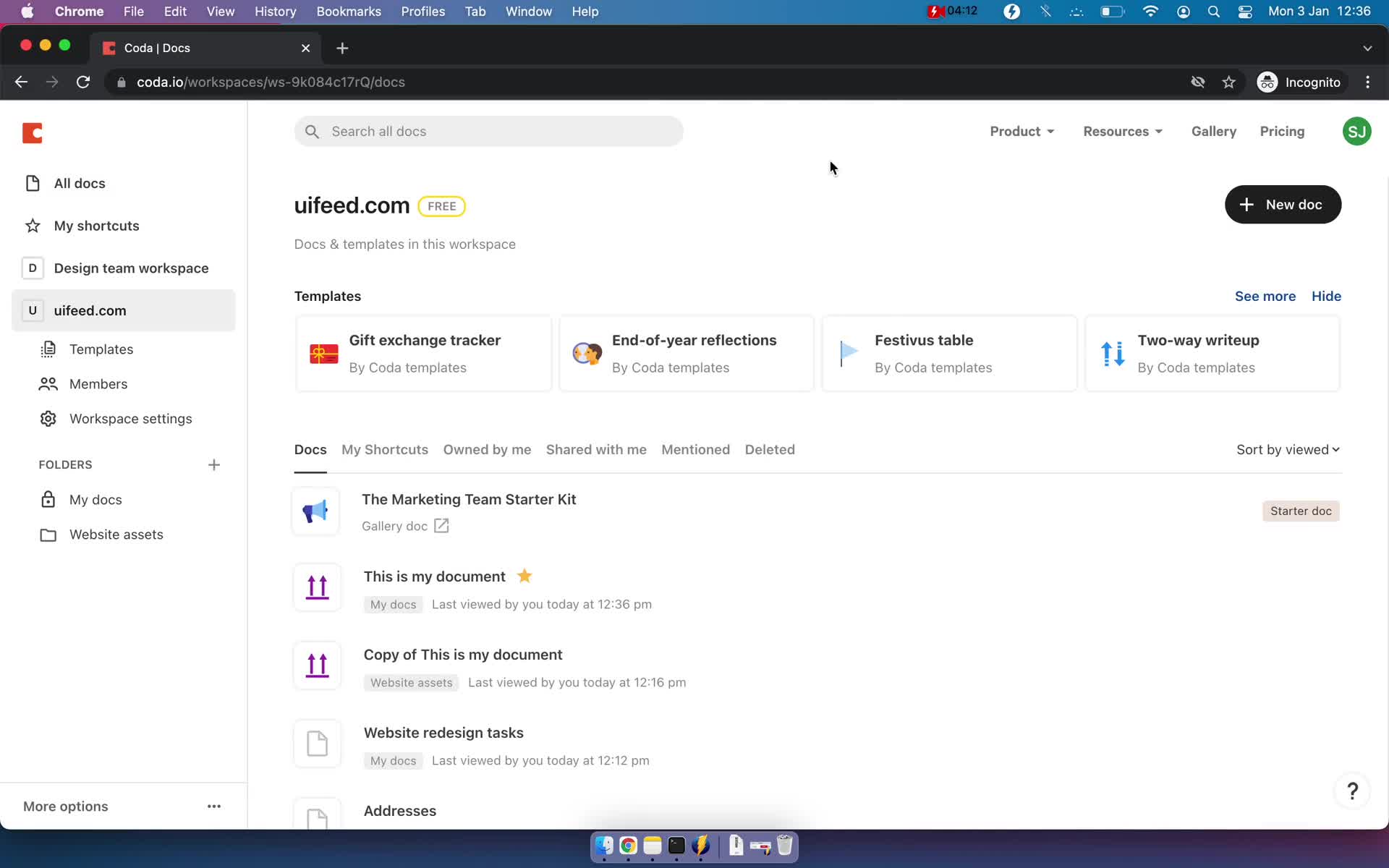The width and height of the screenshot is (1389, 868).
Task: Open History menu in menu bar
Action: tap(275, 12)
